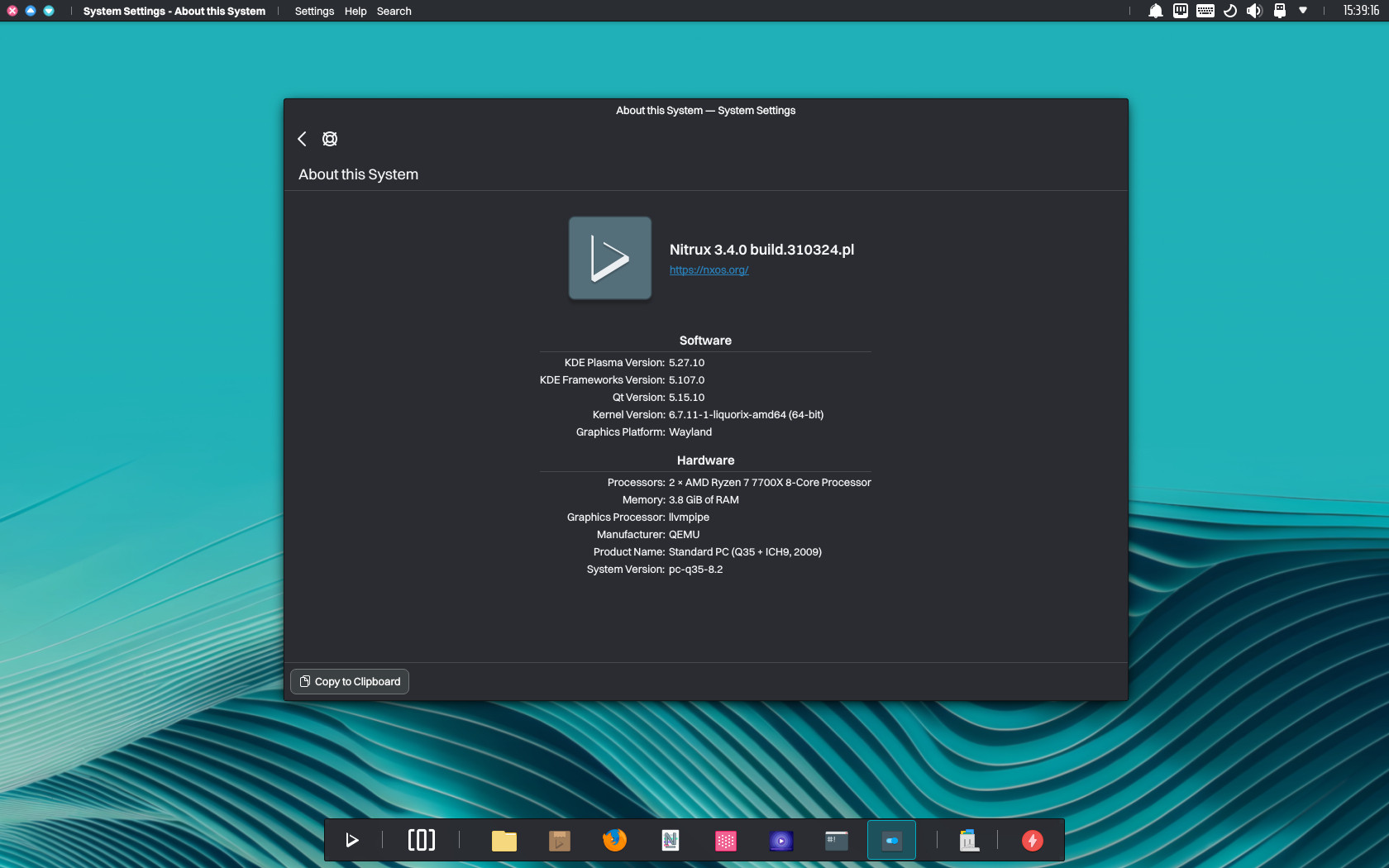Image resolution: width=1389 pixels, height=868 pixels.
Task: Open the terminal icon in the dock
Action: 837,841
